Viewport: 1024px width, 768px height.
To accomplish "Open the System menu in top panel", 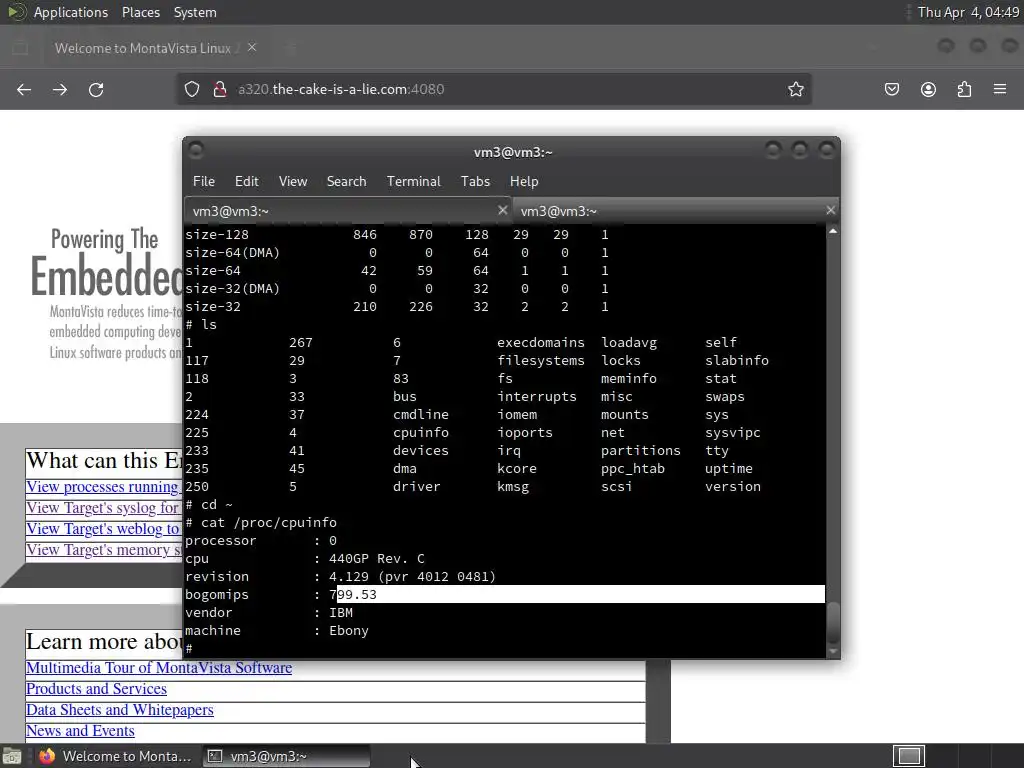I will point(195,12).
